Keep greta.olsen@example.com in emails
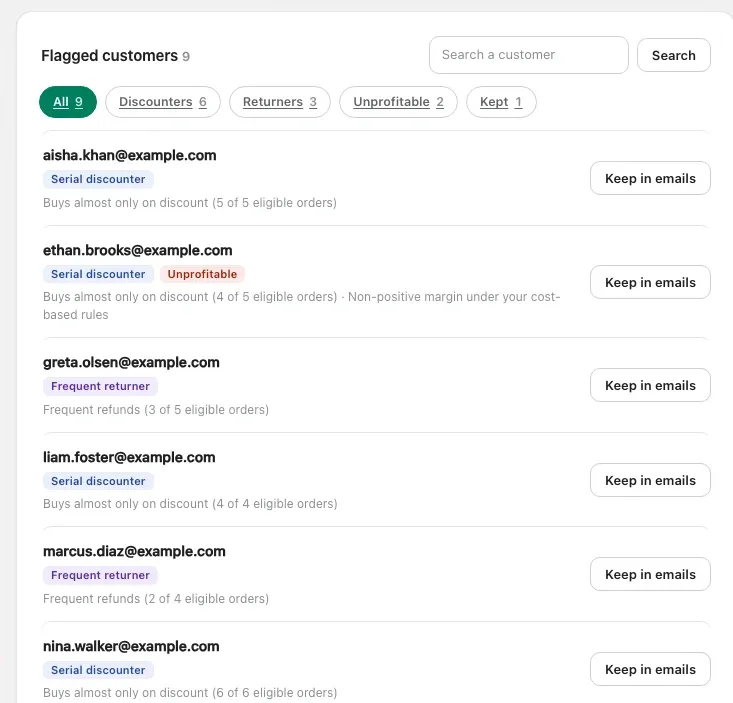The width and height of the screenshot is (733, 703). point(650,385)
